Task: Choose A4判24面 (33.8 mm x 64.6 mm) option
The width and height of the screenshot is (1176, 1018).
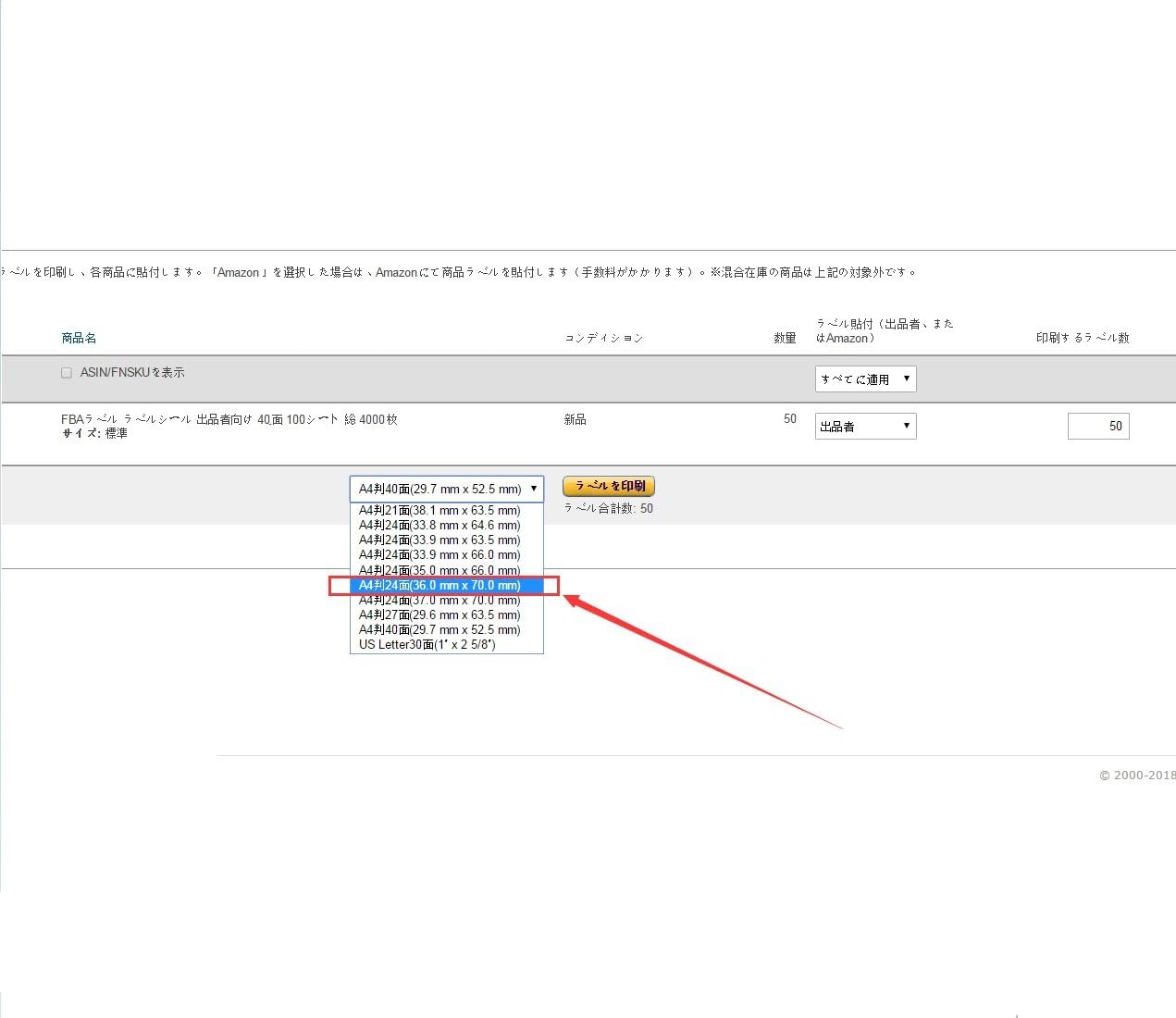Action: 439,525
